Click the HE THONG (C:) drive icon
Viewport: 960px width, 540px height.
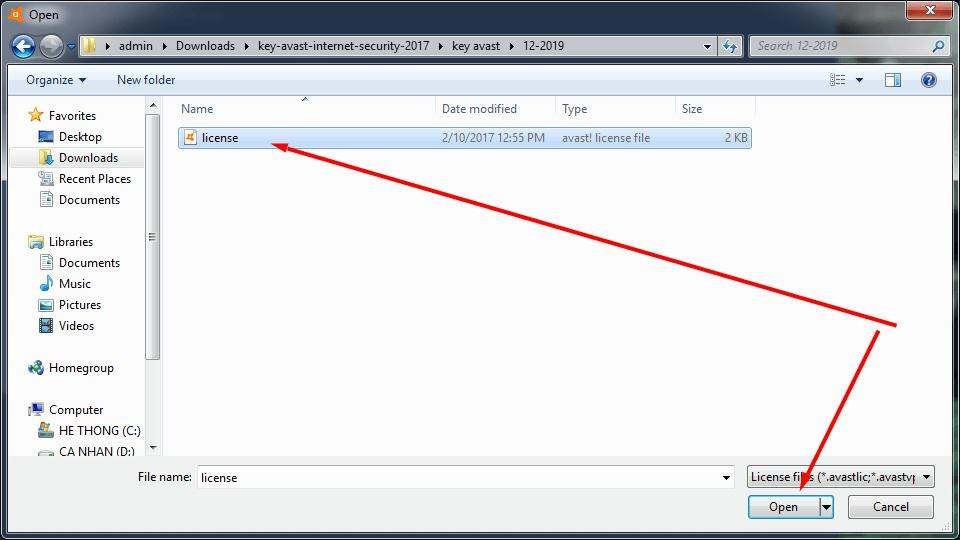[46, 430]
